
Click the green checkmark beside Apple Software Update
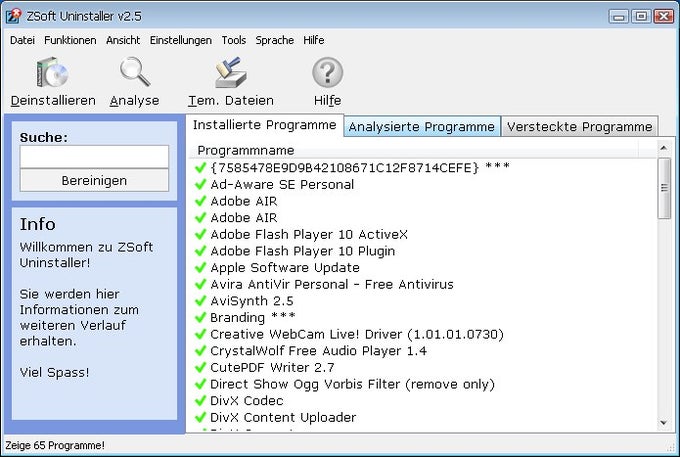click(x=200, y=268)
